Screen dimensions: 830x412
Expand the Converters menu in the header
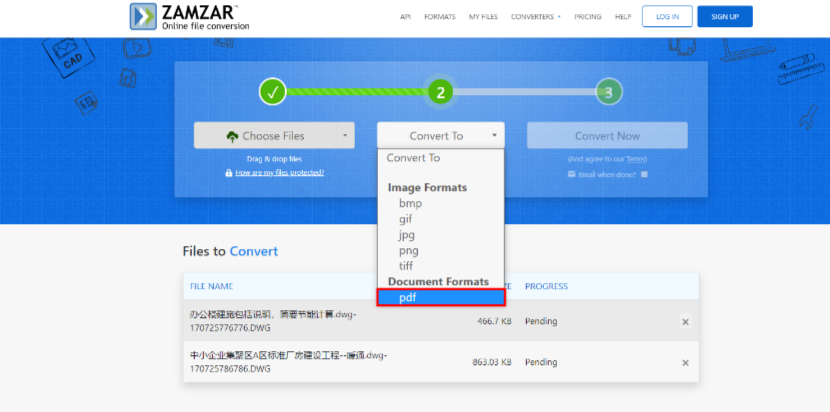click(536, 17)
